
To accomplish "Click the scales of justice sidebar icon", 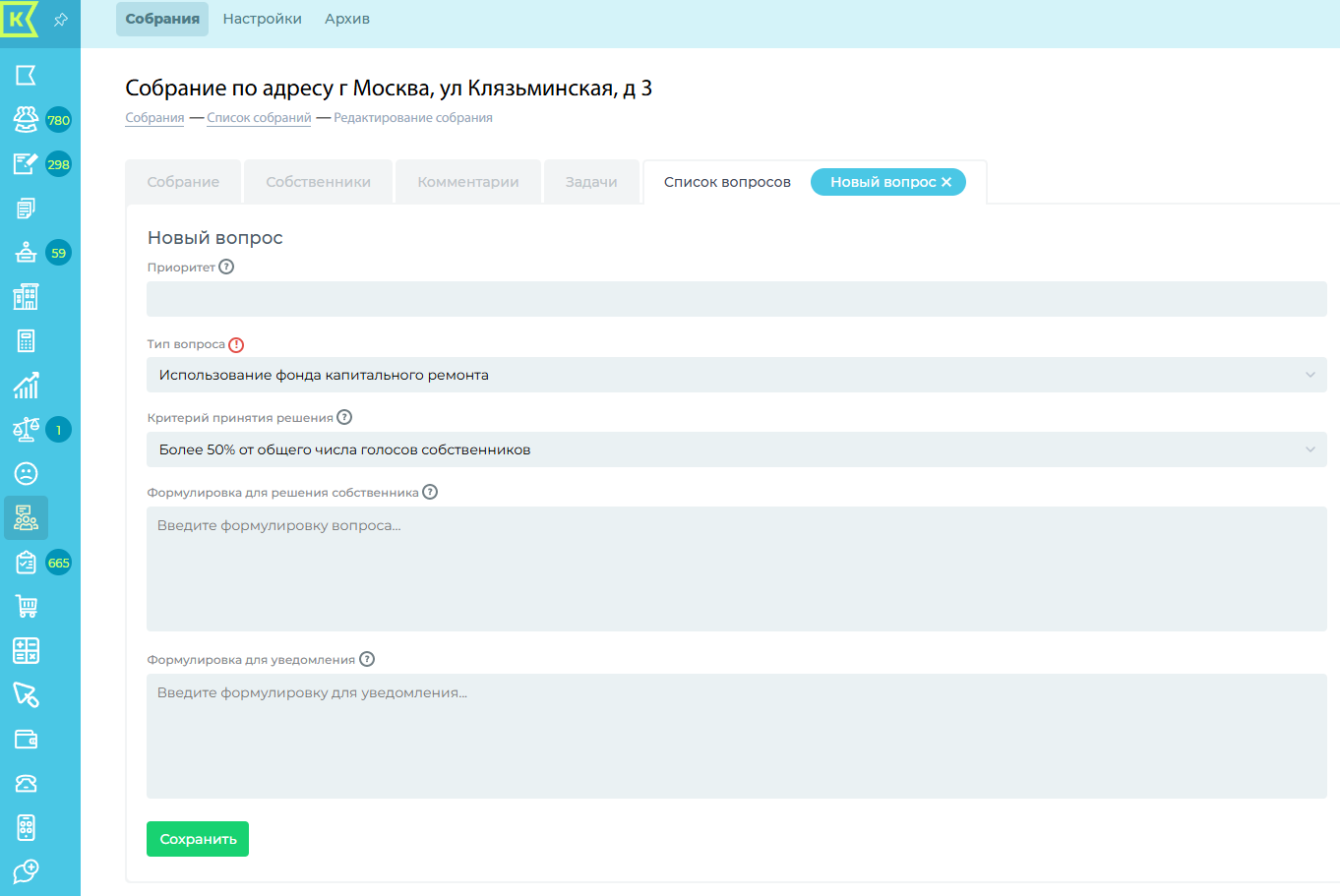I will point(27,430).
